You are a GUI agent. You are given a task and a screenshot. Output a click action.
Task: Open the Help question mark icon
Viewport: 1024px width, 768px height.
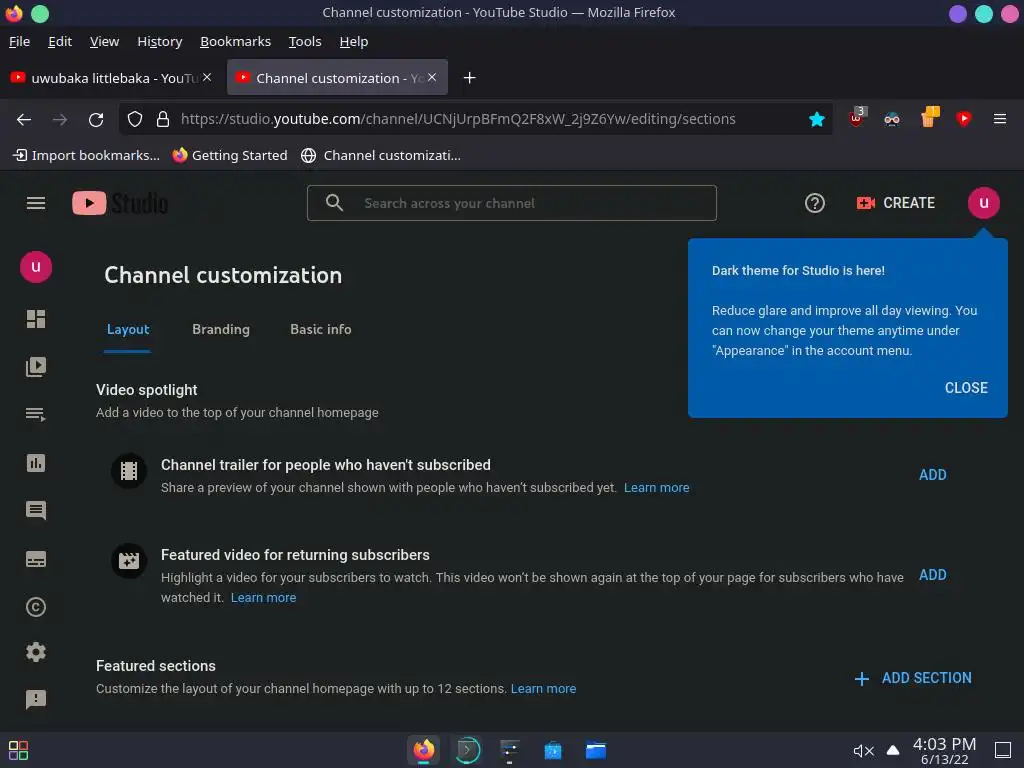[814, 203]
